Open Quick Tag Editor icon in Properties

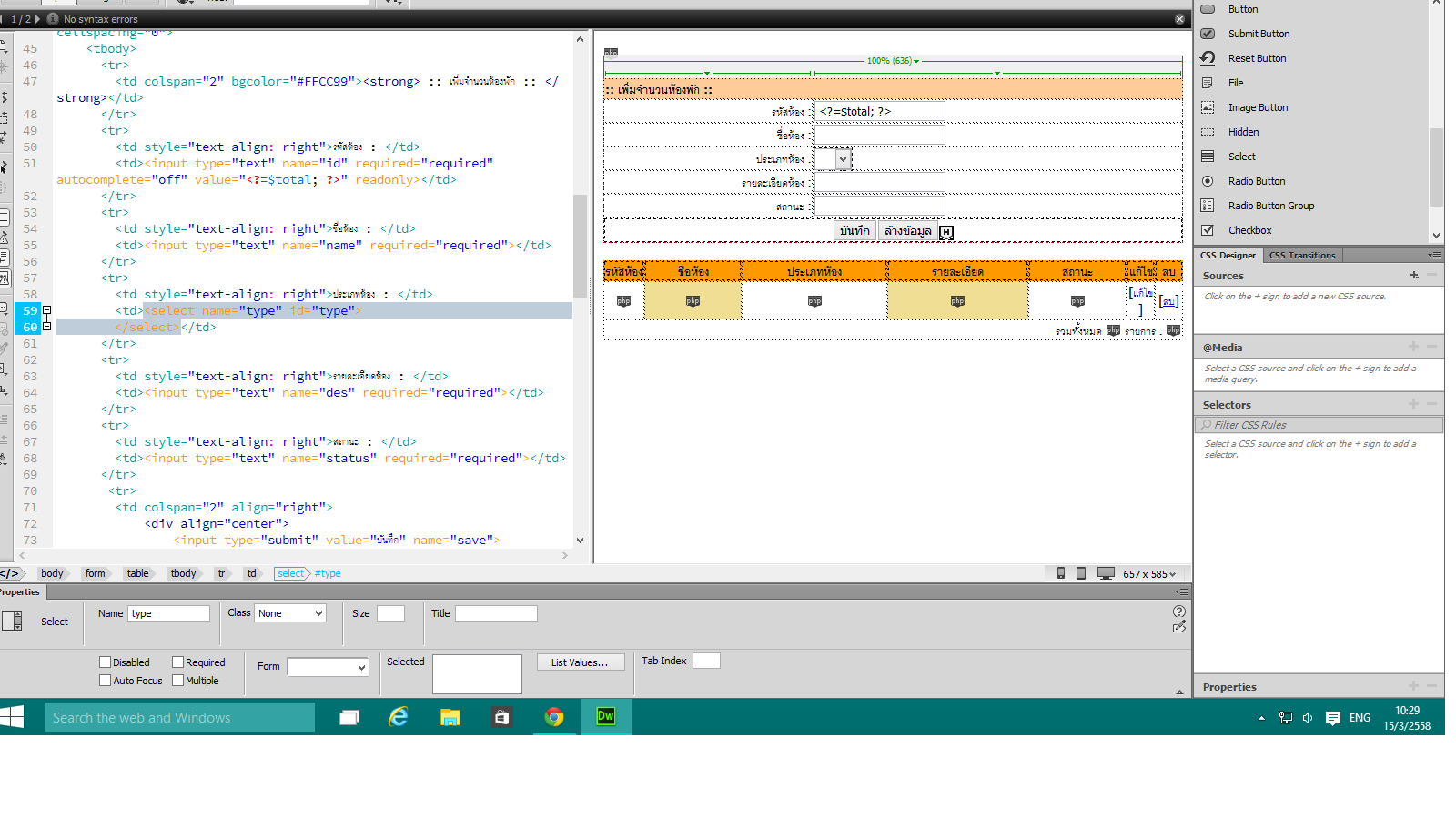[1179, 627]
